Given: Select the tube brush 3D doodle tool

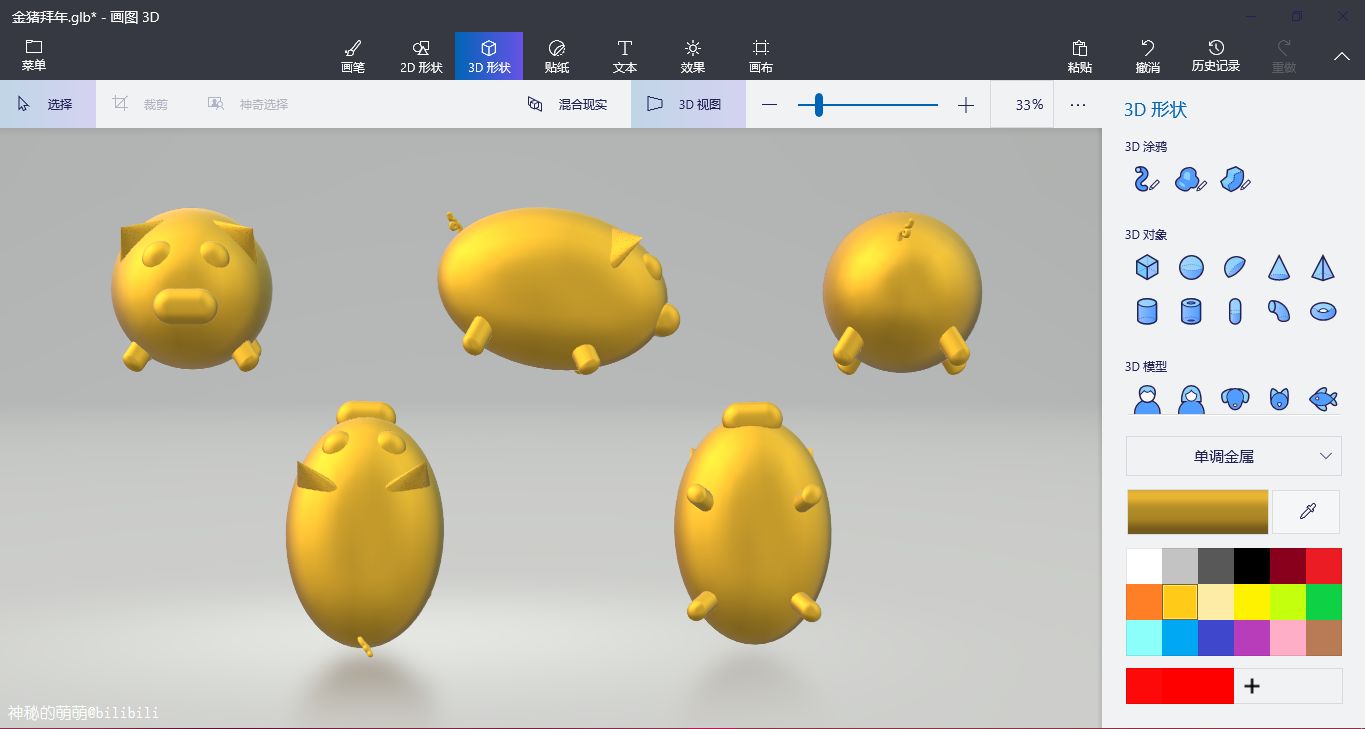Looking at the screenshot, I should (x=1147, y=179).
